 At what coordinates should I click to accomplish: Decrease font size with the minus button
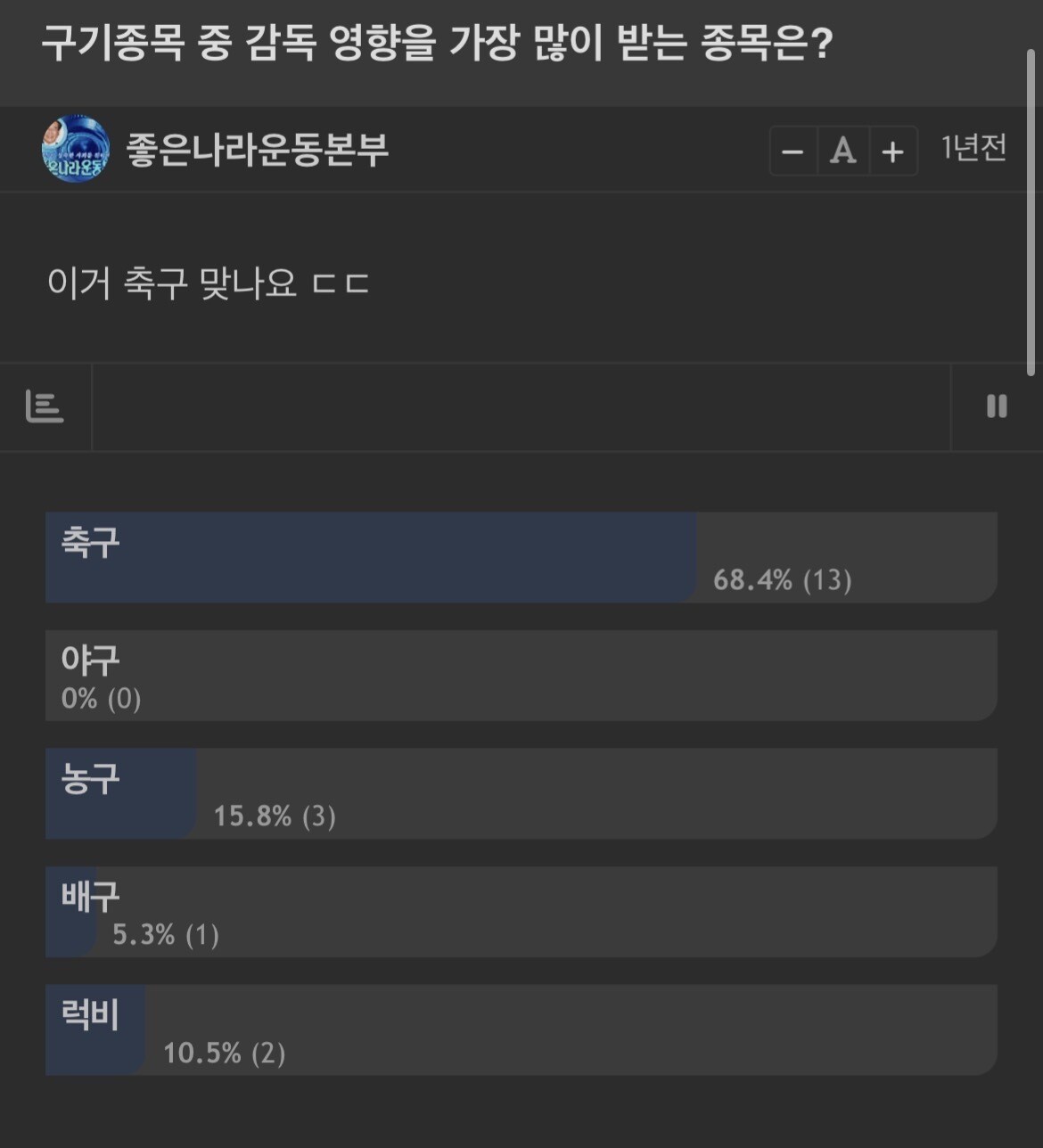click(x=793, y=151)
